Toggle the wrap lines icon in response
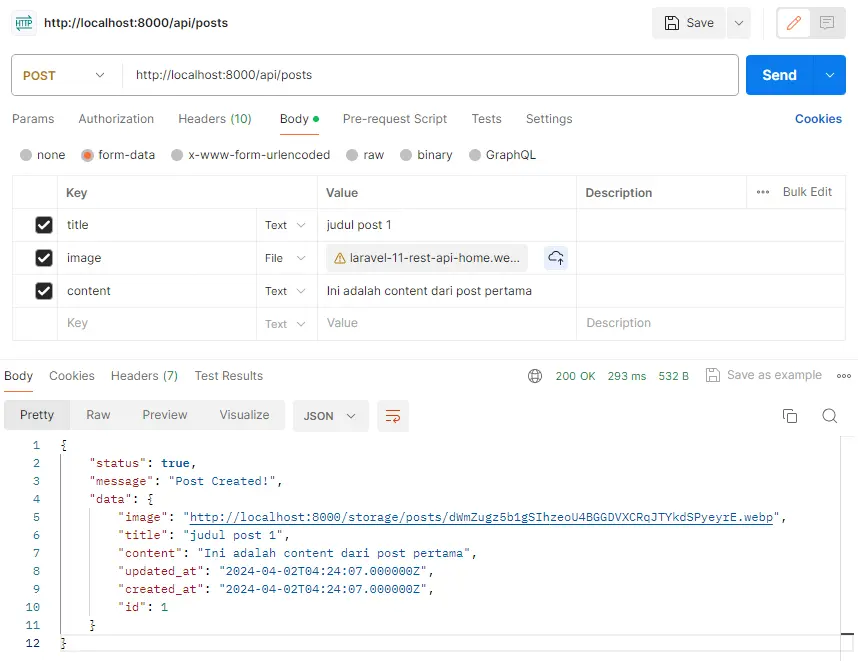Screen dimensions: 858x661 [x=393, y=415]
